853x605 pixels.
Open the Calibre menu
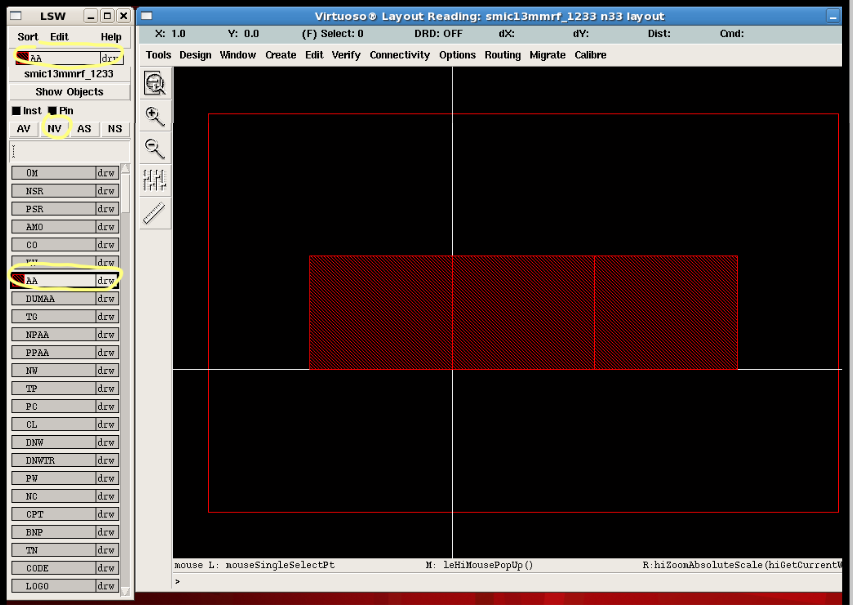591,55
